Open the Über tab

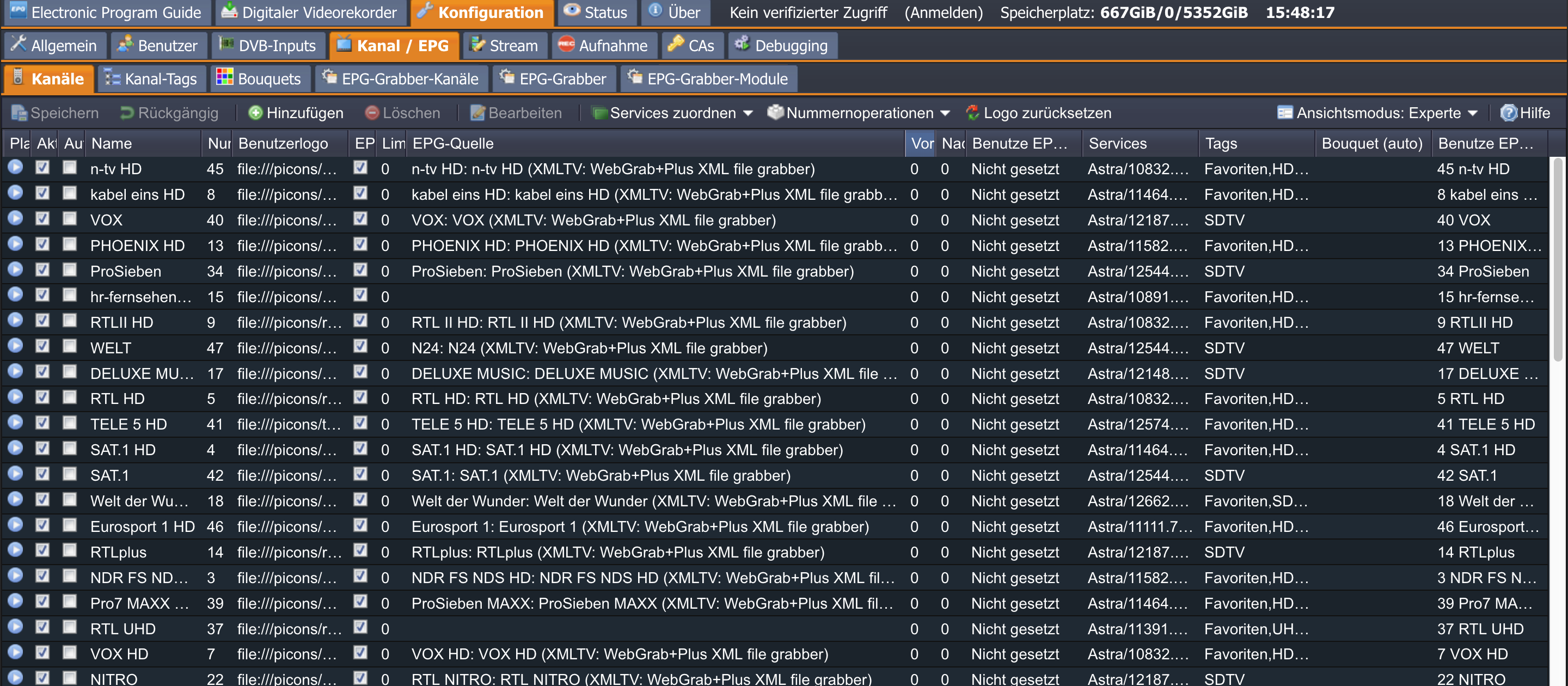click(x=675, y=13)
